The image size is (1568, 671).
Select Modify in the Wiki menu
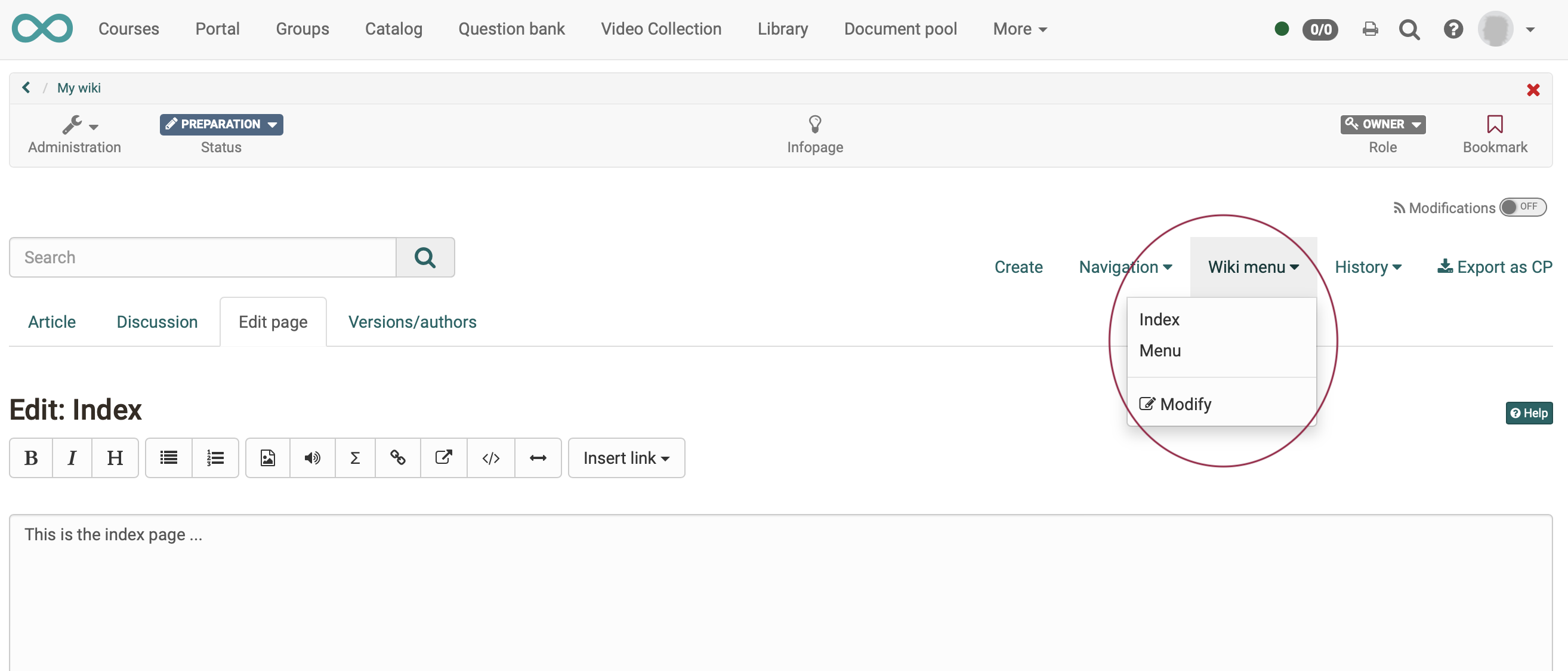[x=1184, y=404]
